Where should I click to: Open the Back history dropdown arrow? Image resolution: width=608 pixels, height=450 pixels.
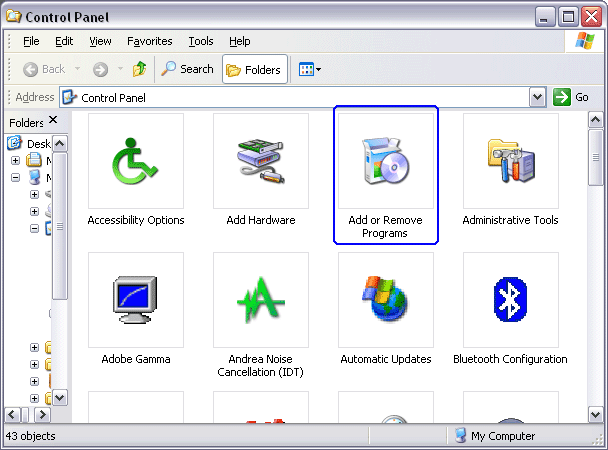78,69
